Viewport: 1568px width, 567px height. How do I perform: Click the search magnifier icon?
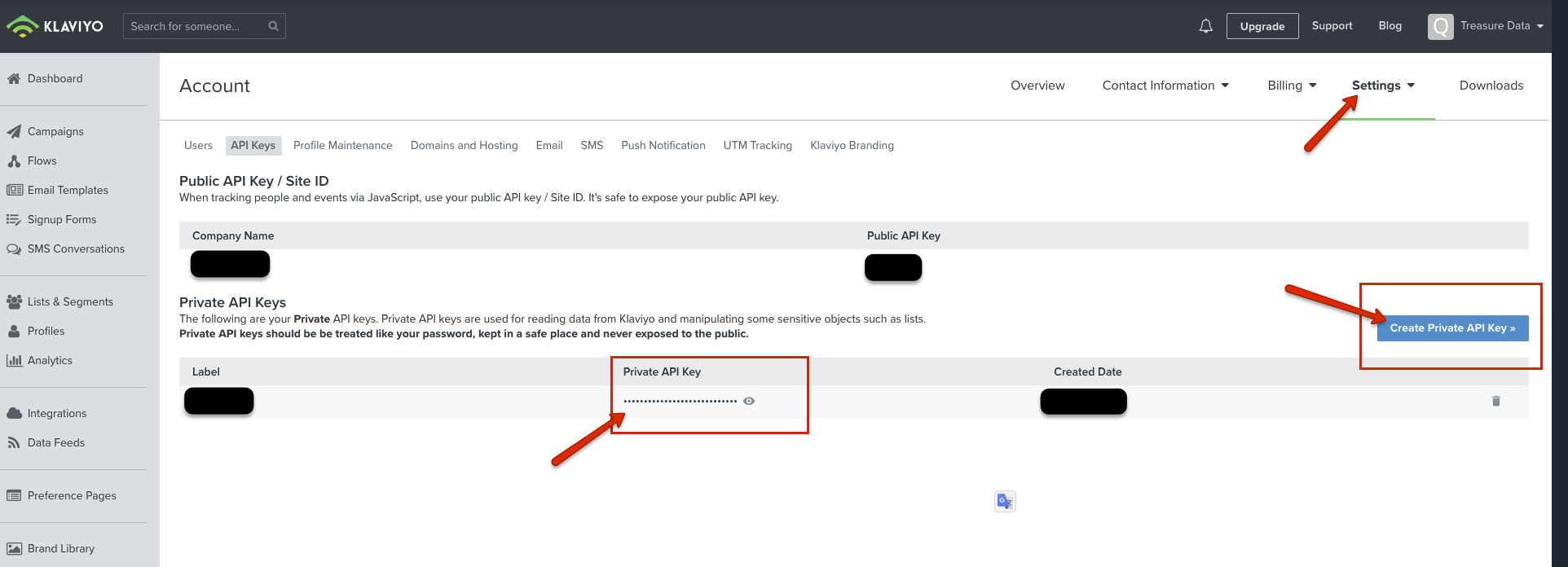pos(273,26)
